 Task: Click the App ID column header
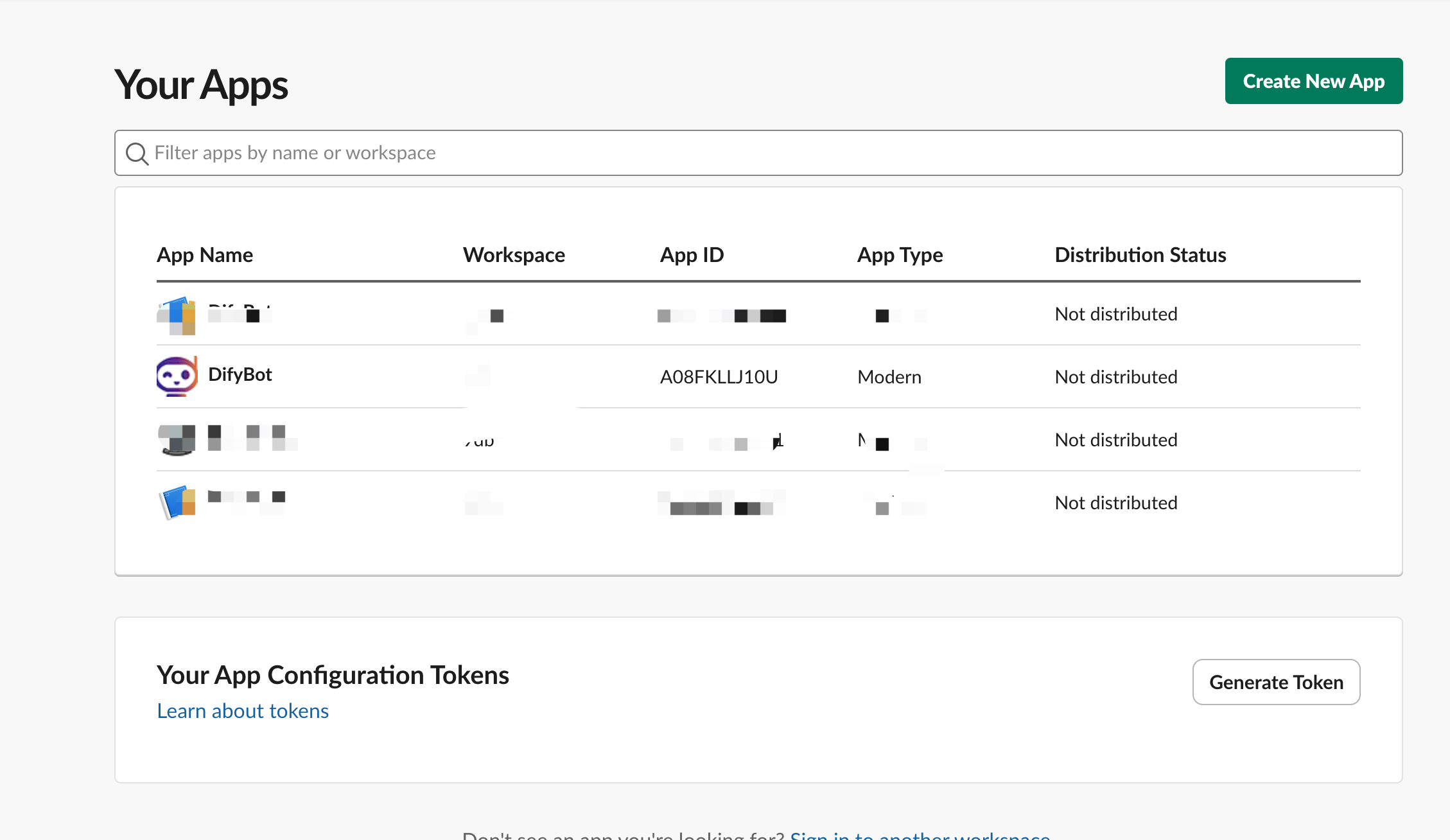click(x=692, y=255)
